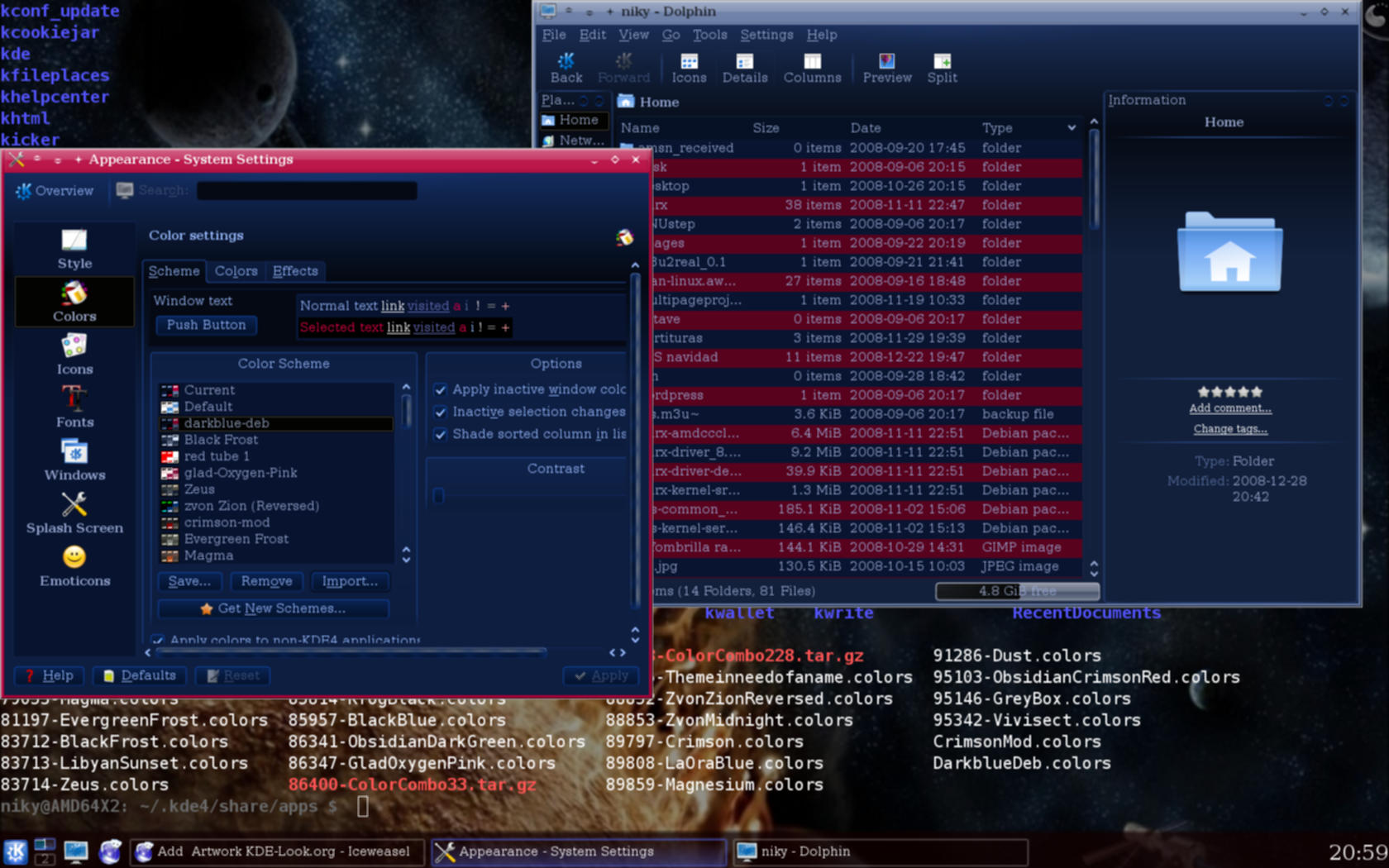
Task: Click the pager icon in taskbar
Action: pos(45,851)
